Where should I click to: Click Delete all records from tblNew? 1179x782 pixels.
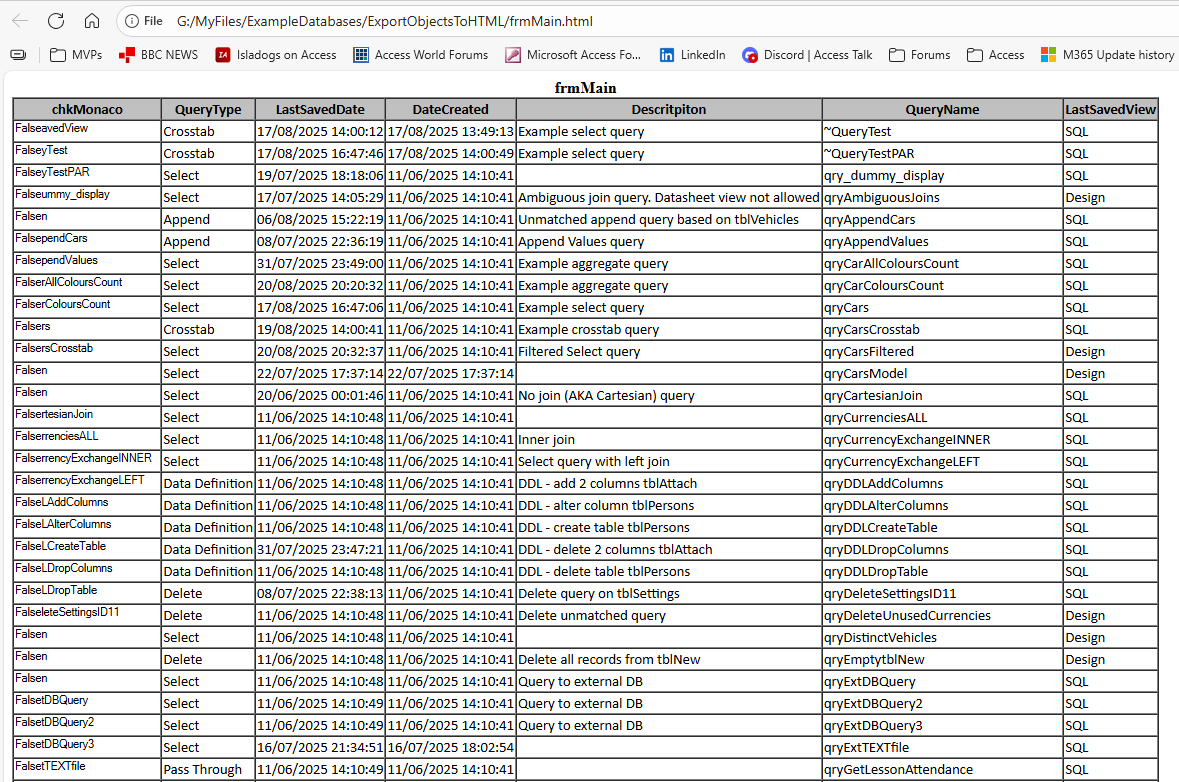669,659
